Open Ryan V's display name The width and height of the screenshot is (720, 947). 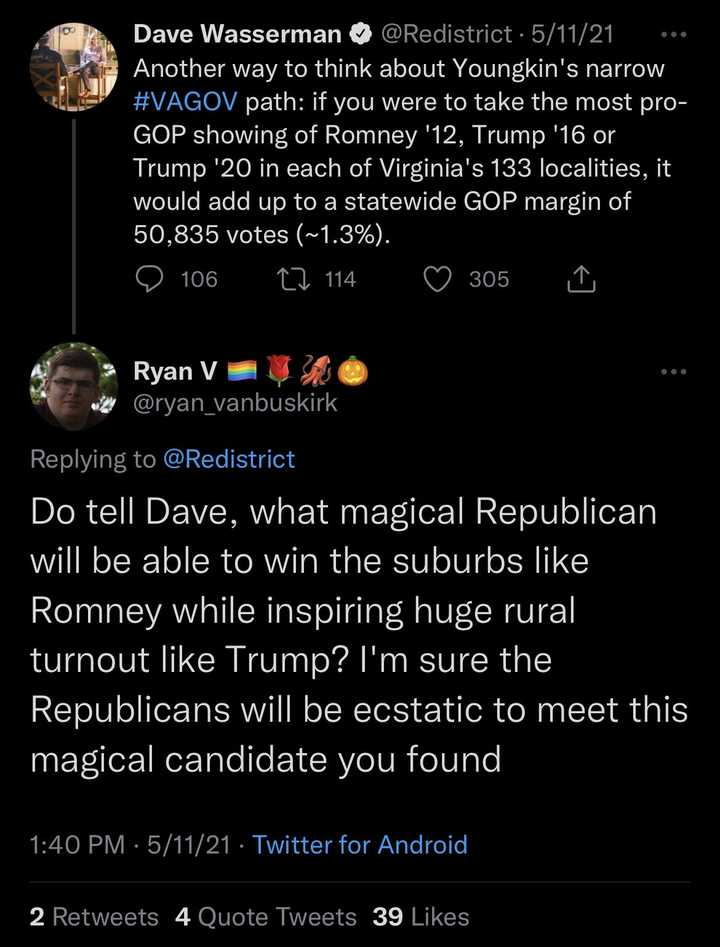point(165,372)
